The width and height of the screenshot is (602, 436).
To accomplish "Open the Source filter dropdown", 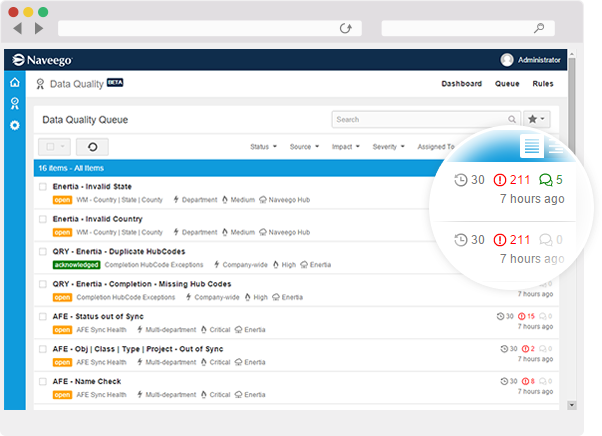I will [x=304, y=147].
